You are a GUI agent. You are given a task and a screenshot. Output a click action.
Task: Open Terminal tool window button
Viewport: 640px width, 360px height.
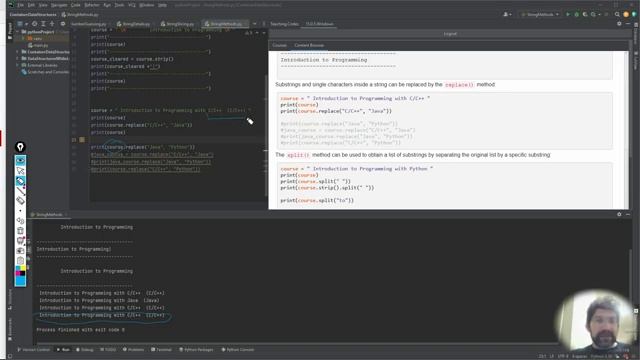[x=161, y=350]
